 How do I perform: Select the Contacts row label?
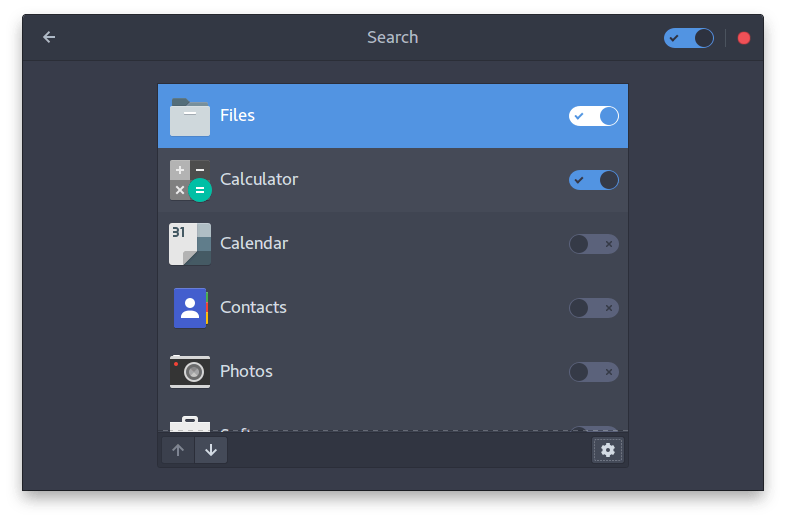click(x=253, y=308)
